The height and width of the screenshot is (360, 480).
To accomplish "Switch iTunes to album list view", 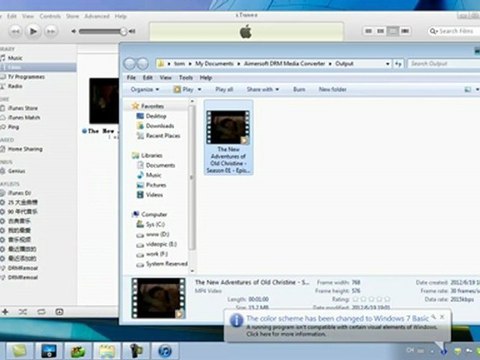I will tap(380, 31).
